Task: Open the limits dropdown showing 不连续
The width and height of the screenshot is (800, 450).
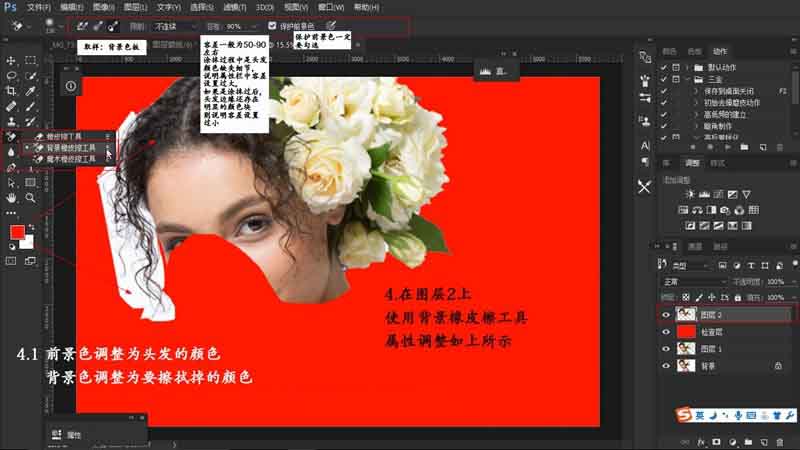Action: (x=177, y=25)
